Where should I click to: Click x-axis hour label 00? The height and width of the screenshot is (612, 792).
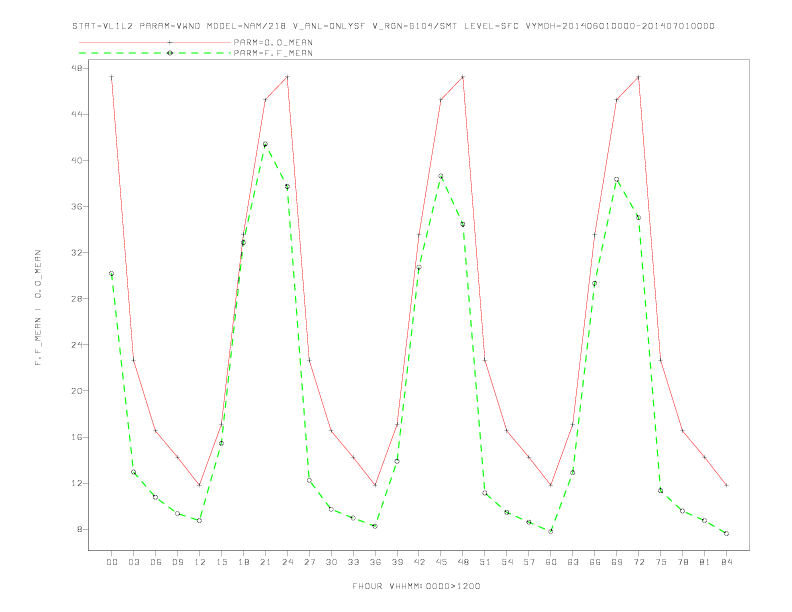click(x=112, y=562)
